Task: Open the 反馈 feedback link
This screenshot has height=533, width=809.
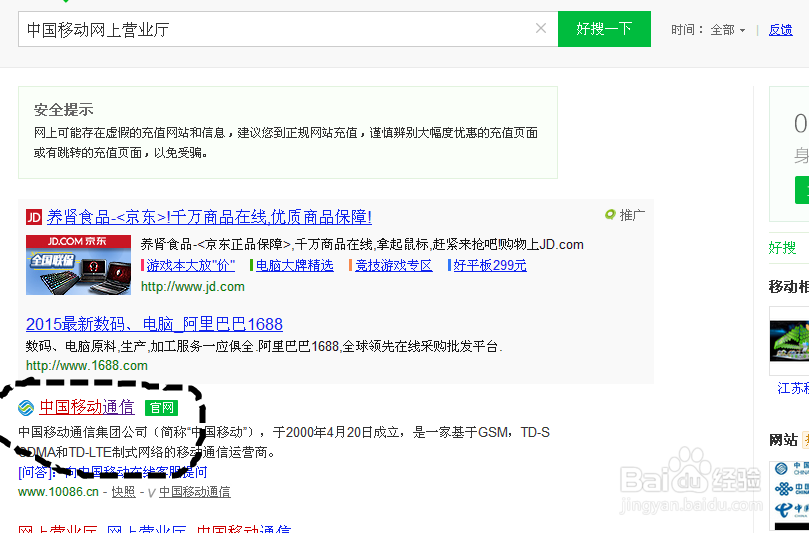Action: (781, 30)
